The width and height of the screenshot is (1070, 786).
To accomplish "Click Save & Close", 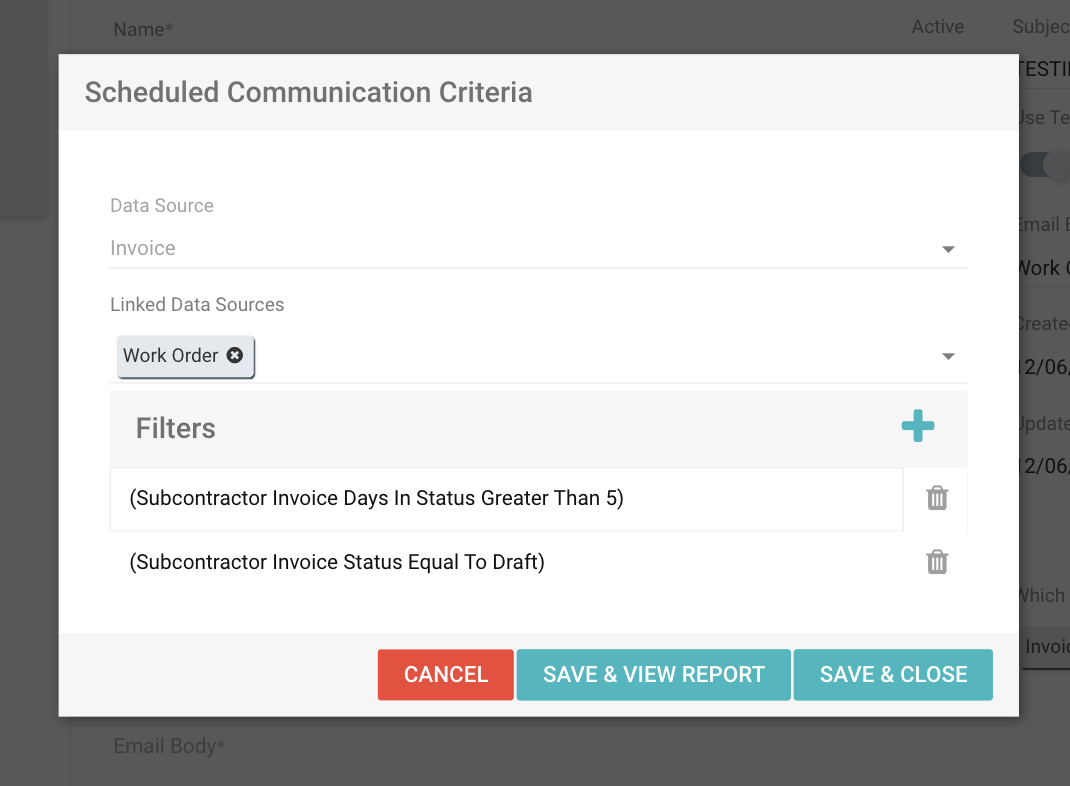I will [893, 675].
